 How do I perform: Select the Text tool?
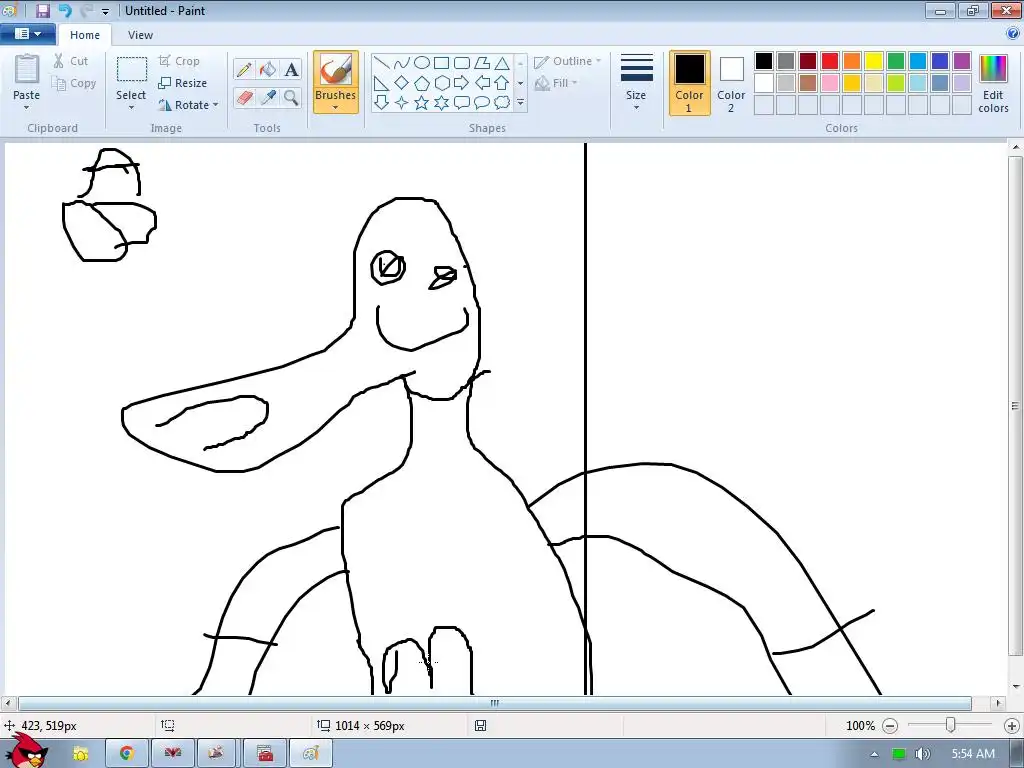click(291, 69)
